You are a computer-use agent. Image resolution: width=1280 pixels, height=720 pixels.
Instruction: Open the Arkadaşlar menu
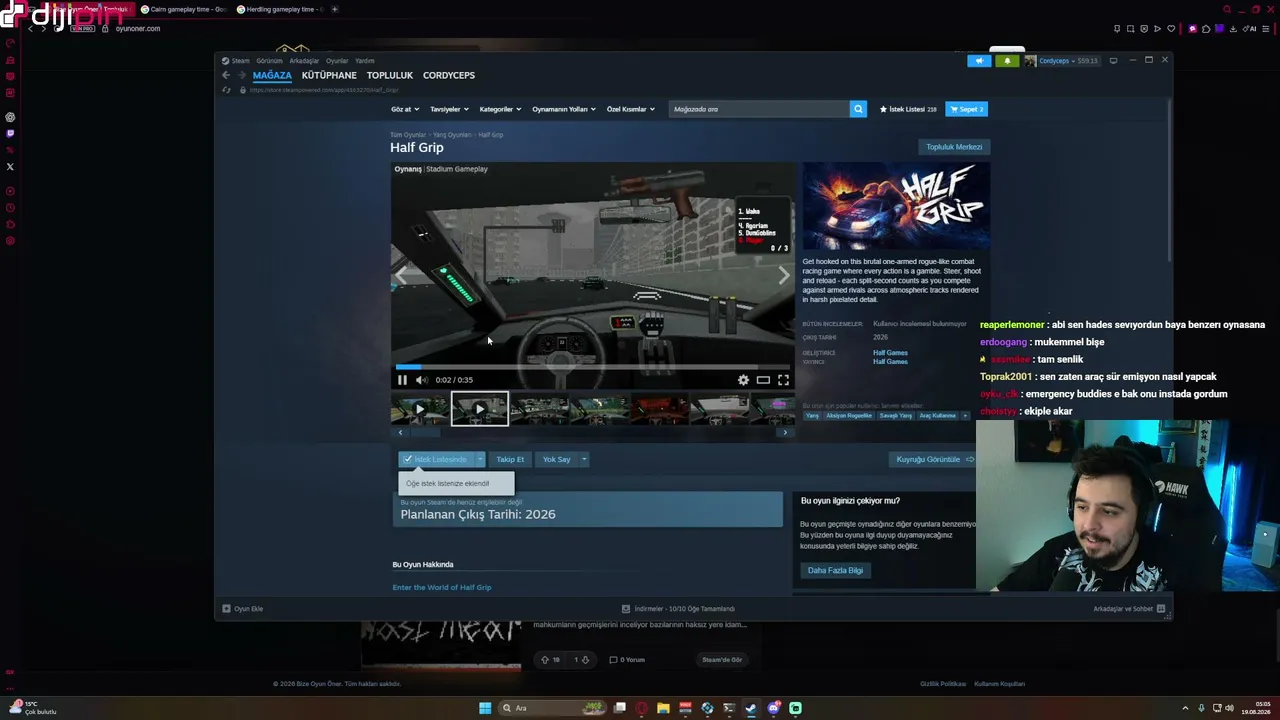304,61
